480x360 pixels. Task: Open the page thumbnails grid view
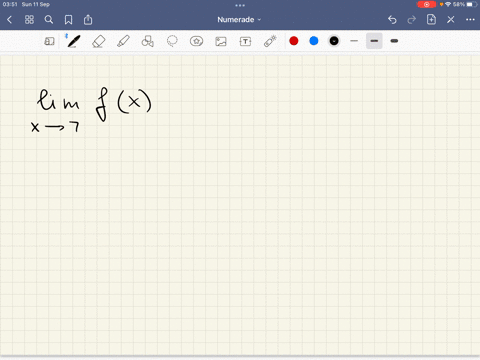(x=29, y=20)
